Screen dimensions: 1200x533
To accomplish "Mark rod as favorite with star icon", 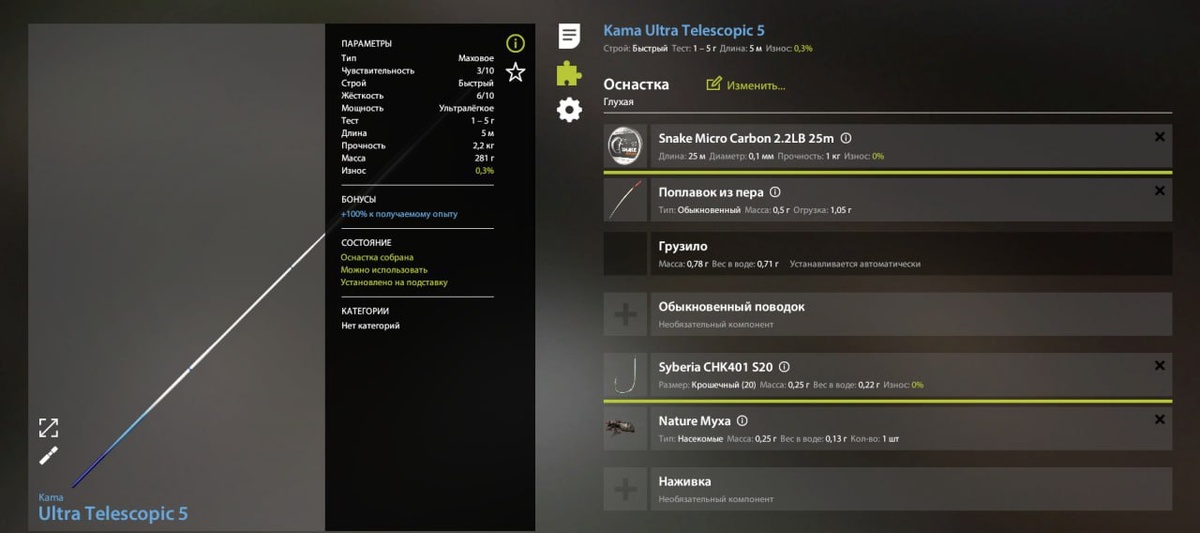I will 515,72.
